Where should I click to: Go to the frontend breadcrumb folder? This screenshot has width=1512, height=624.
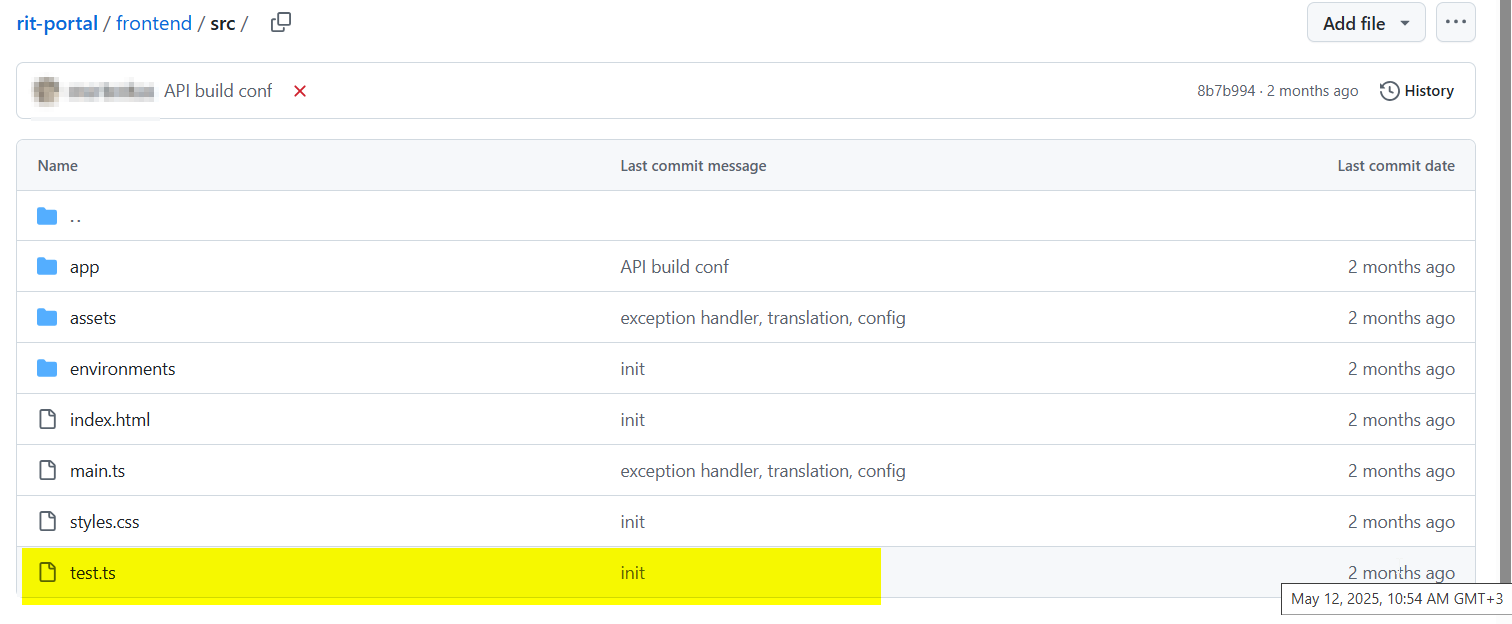click(154, 23)
